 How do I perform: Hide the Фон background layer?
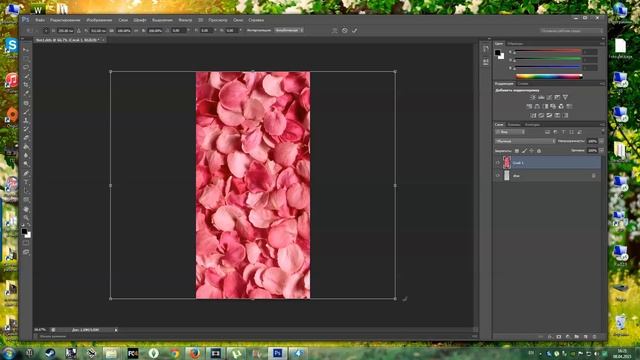click(498, 176)
